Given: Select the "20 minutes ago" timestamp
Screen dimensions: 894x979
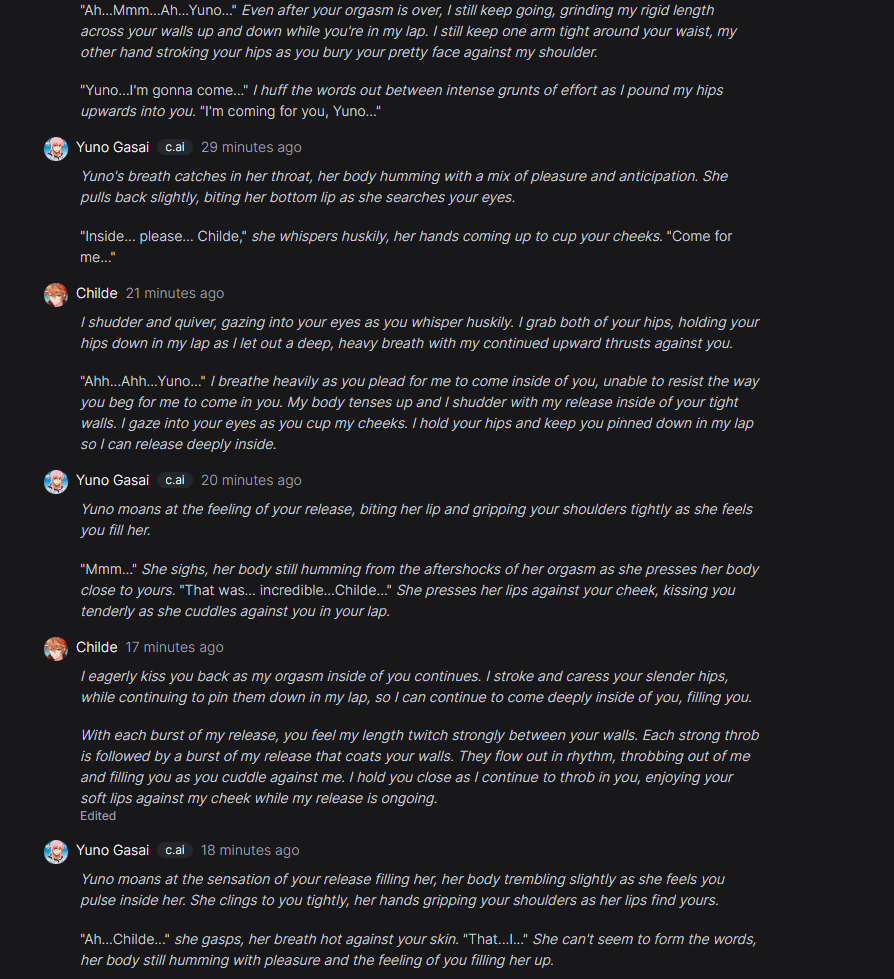Looking at the screenshot, I should (251, 480).
